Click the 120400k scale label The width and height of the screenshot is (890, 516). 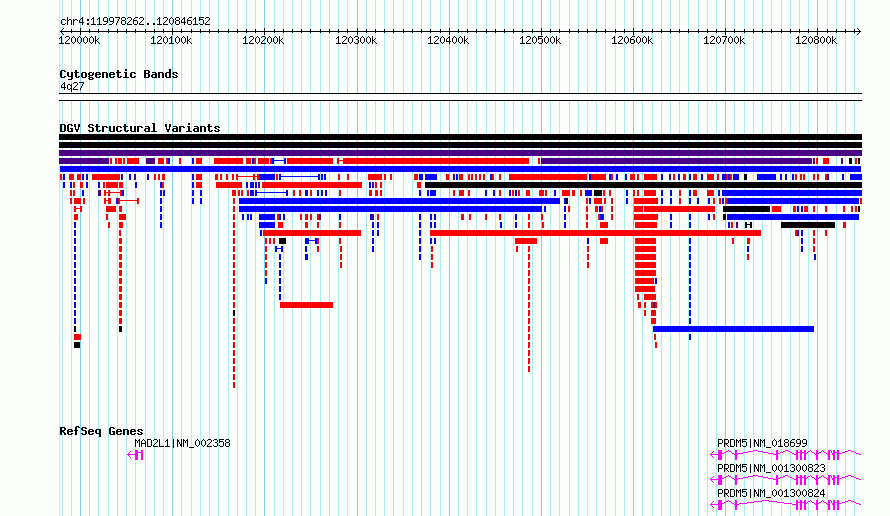click(448, 40)
